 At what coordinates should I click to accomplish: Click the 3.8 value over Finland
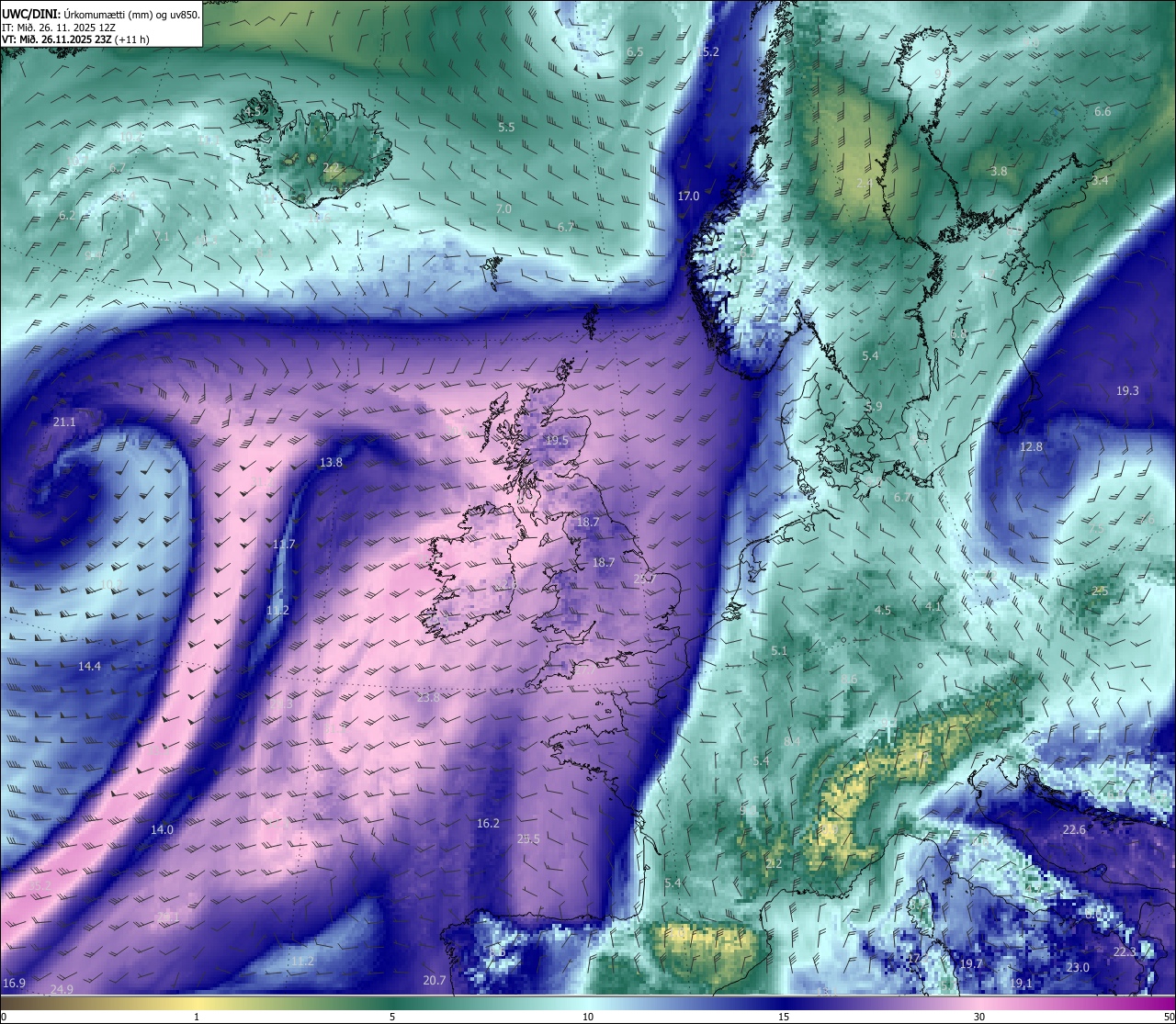[x=999, y=171]
